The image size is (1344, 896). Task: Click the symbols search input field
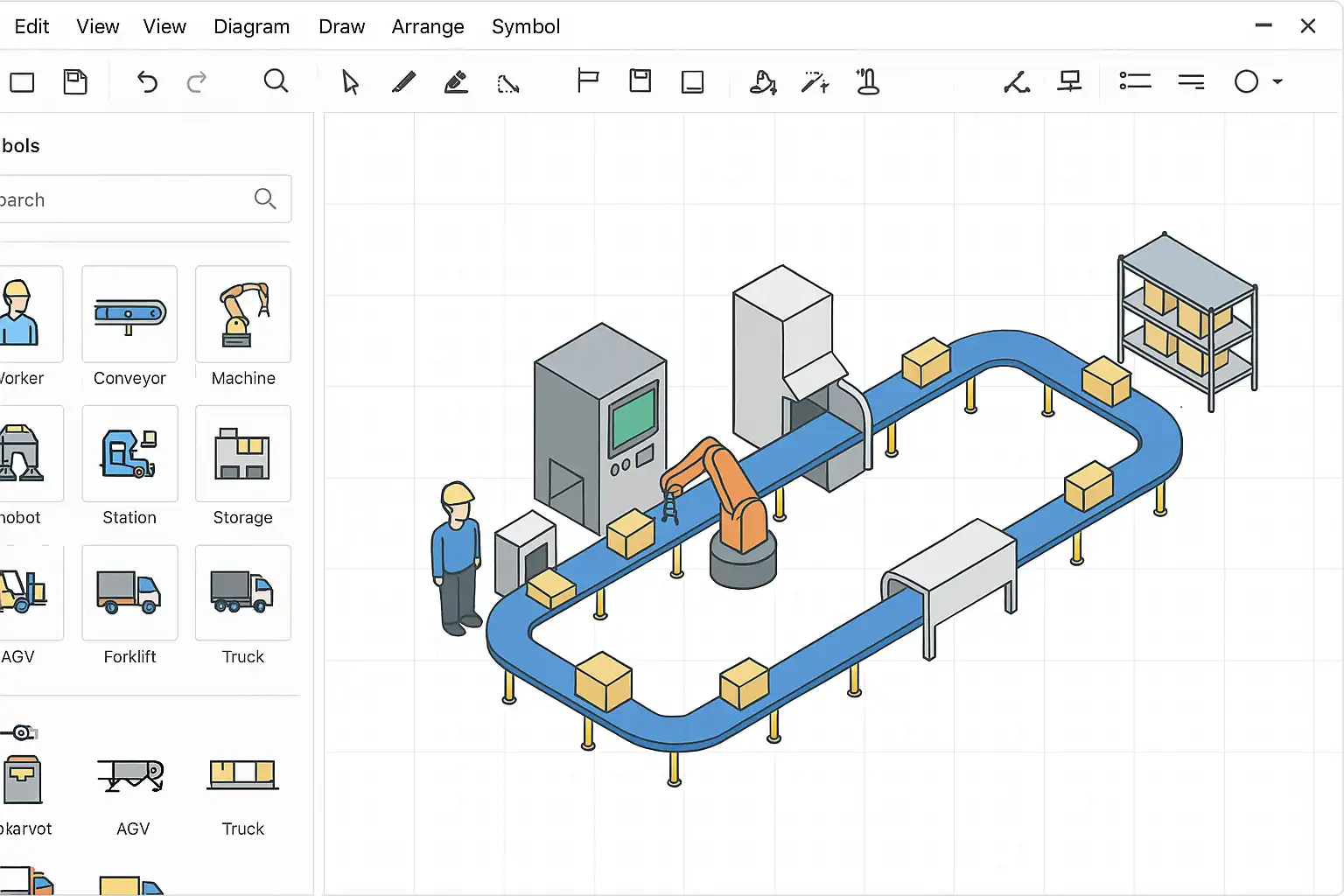122,199
